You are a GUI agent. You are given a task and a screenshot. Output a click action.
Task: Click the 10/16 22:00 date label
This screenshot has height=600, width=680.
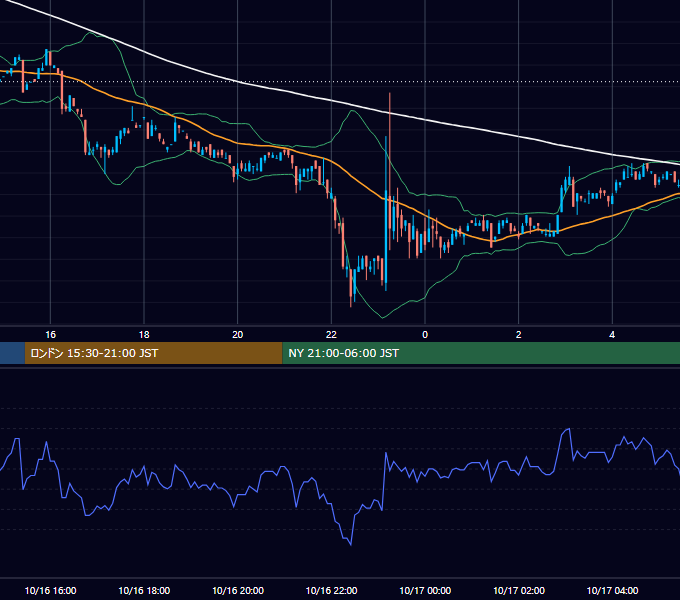click(x=331, y=590)
